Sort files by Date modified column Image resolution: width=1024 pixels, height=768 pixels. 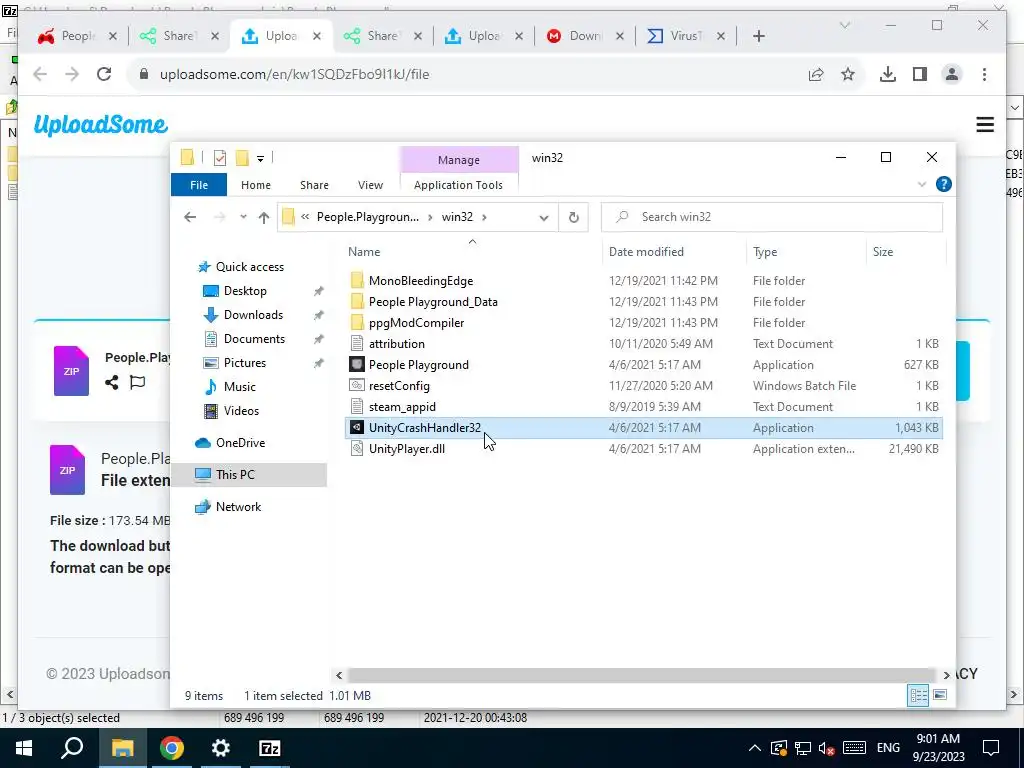(646, 251)
